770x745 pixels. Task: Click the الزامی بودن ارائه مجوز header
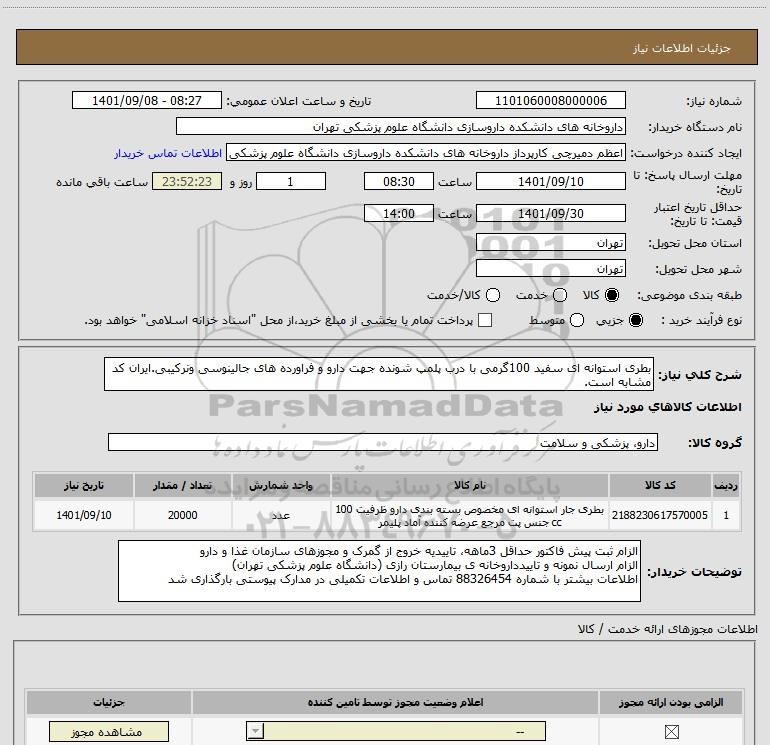pos(671,703)
